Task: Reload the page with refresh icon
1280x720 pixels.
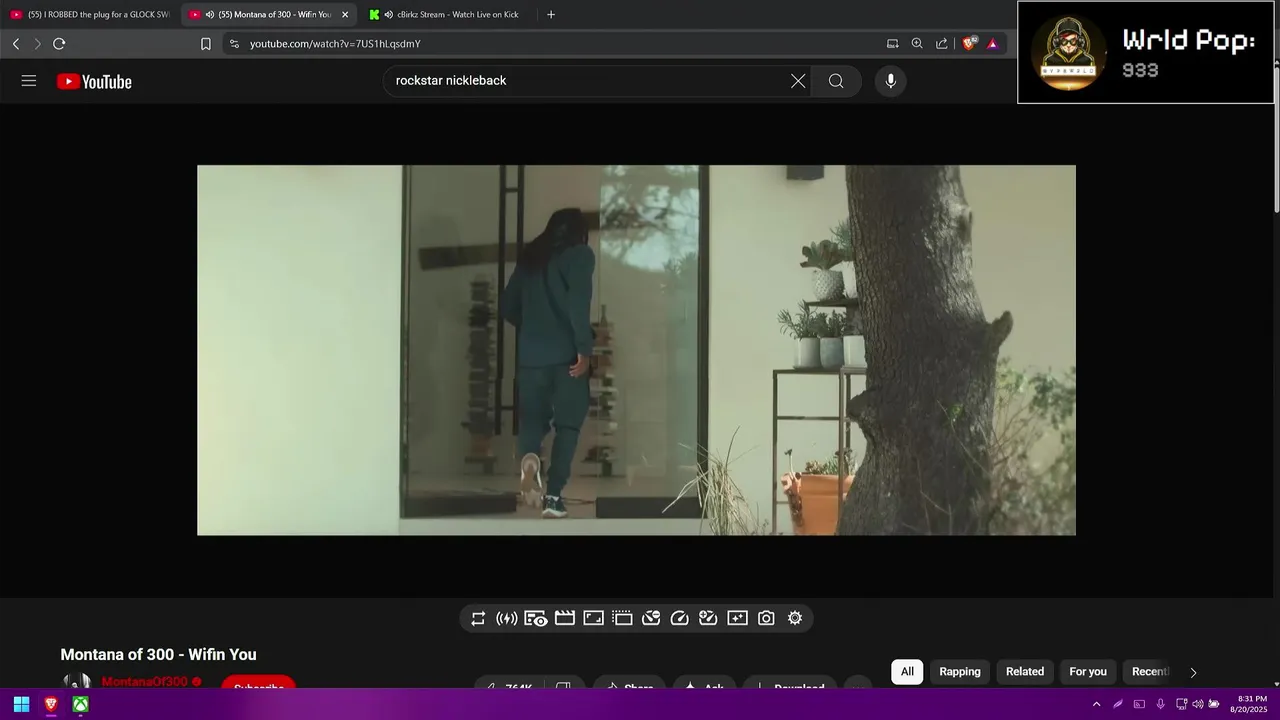Action: click(x=59, y=44)
